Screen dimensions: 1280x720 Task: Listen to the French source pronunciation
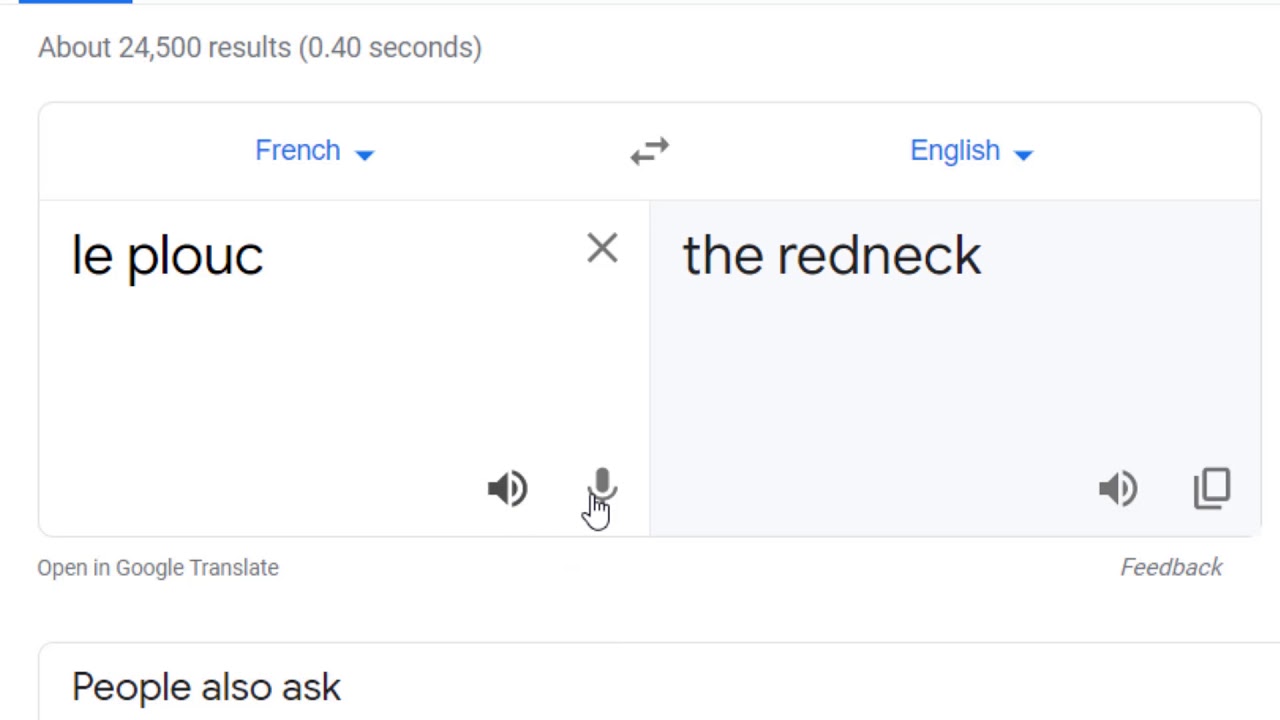(x=507, y=488)
